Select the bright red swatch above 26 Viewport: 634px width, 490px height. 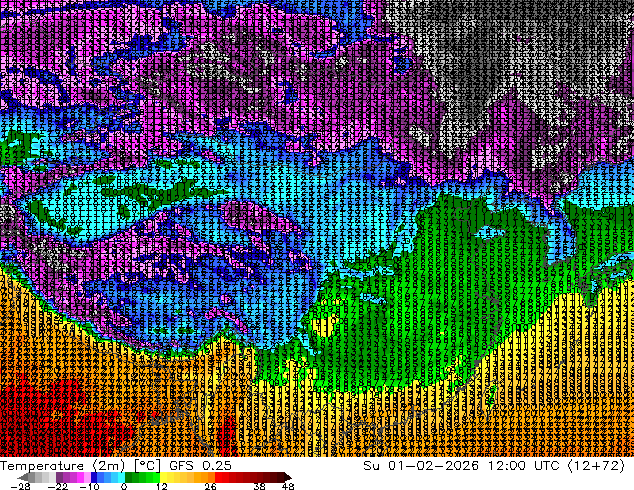pyautogui.click(x=218, y=477)
